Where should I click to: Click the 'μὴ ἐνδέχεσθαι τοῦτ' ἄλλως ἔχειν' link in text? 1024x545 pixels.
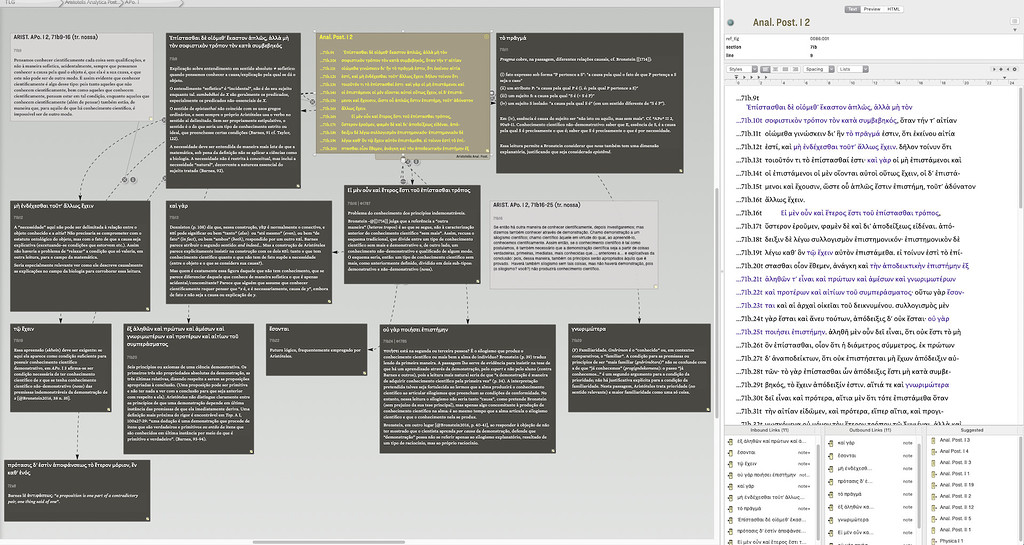click(844, 147)
